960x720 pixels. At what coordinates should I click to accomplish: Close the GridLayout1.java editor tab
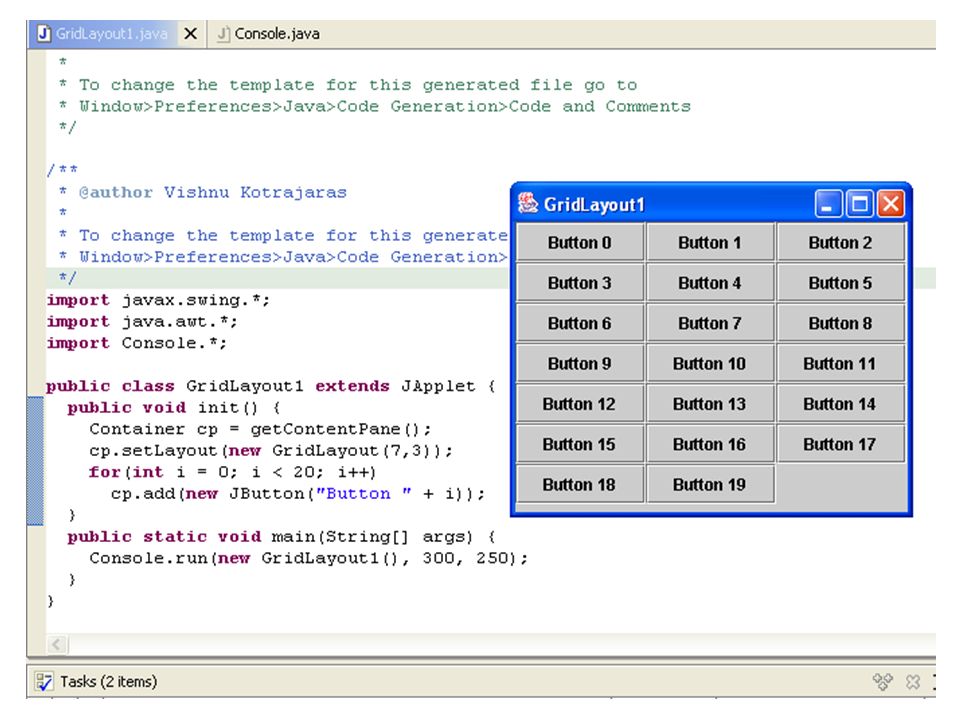click(190, 34)
